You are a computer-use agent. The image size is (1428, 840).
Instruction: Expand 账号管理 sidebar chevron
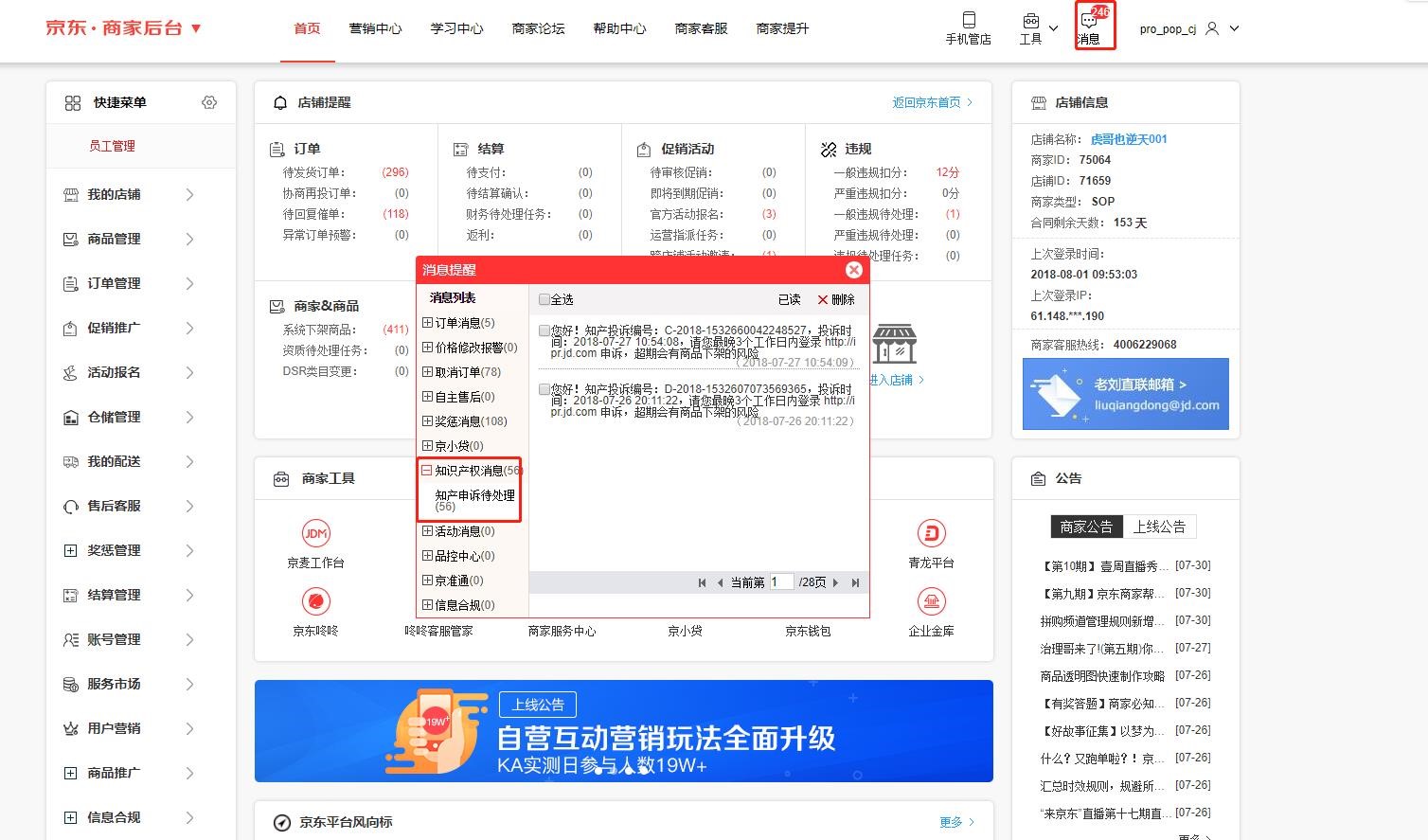(x=189, y=639)
